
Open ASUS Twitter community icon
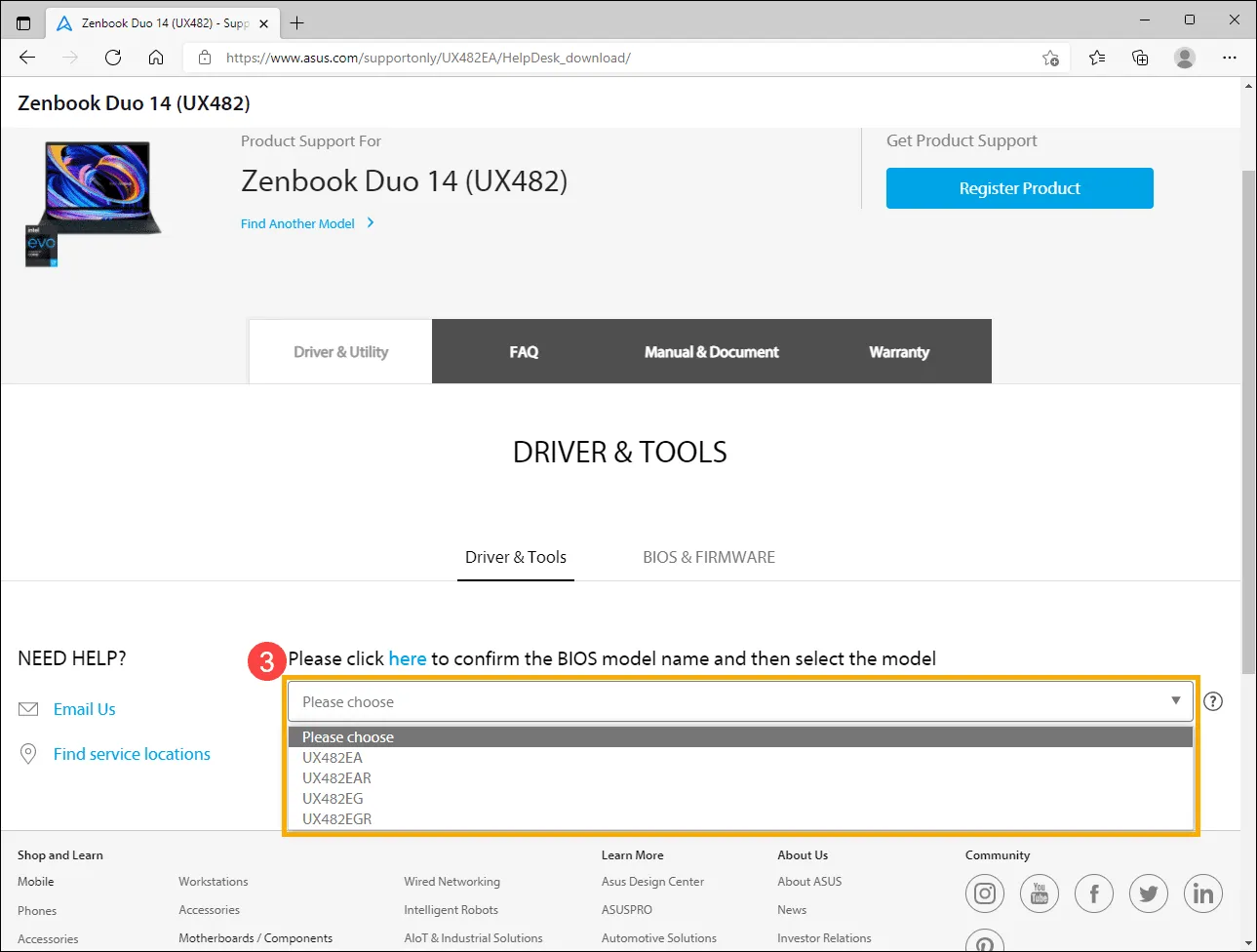1149,893
